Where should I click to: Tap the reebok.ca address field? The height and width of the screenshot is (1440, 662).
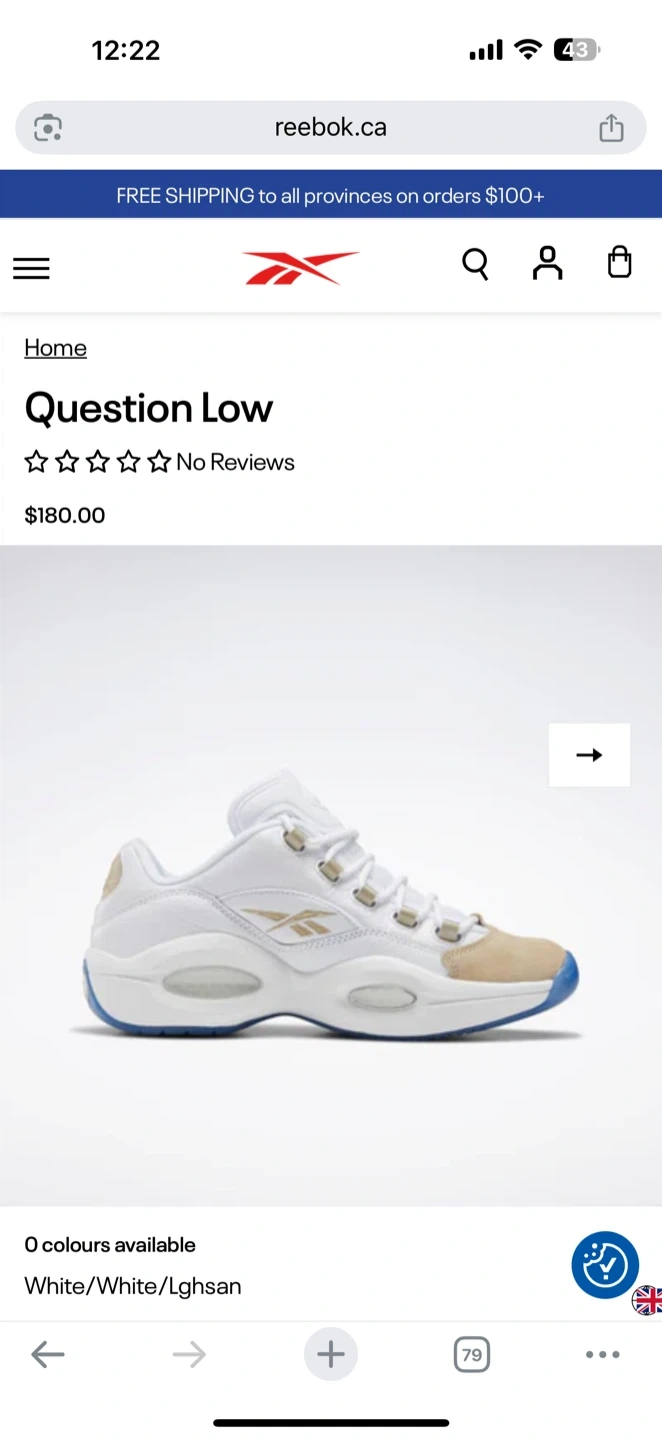[x=331, y=127]
